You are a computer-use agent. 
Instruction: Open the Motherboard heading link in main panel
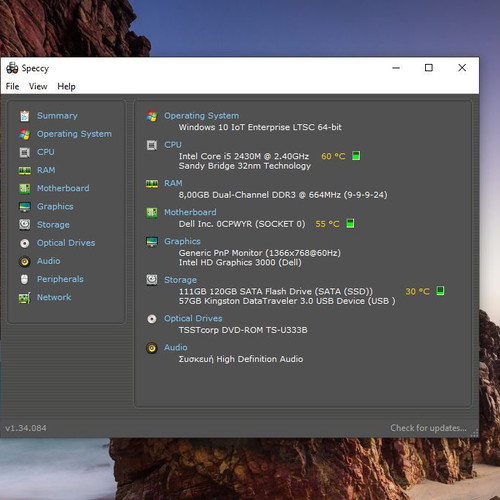coord(190,212)
